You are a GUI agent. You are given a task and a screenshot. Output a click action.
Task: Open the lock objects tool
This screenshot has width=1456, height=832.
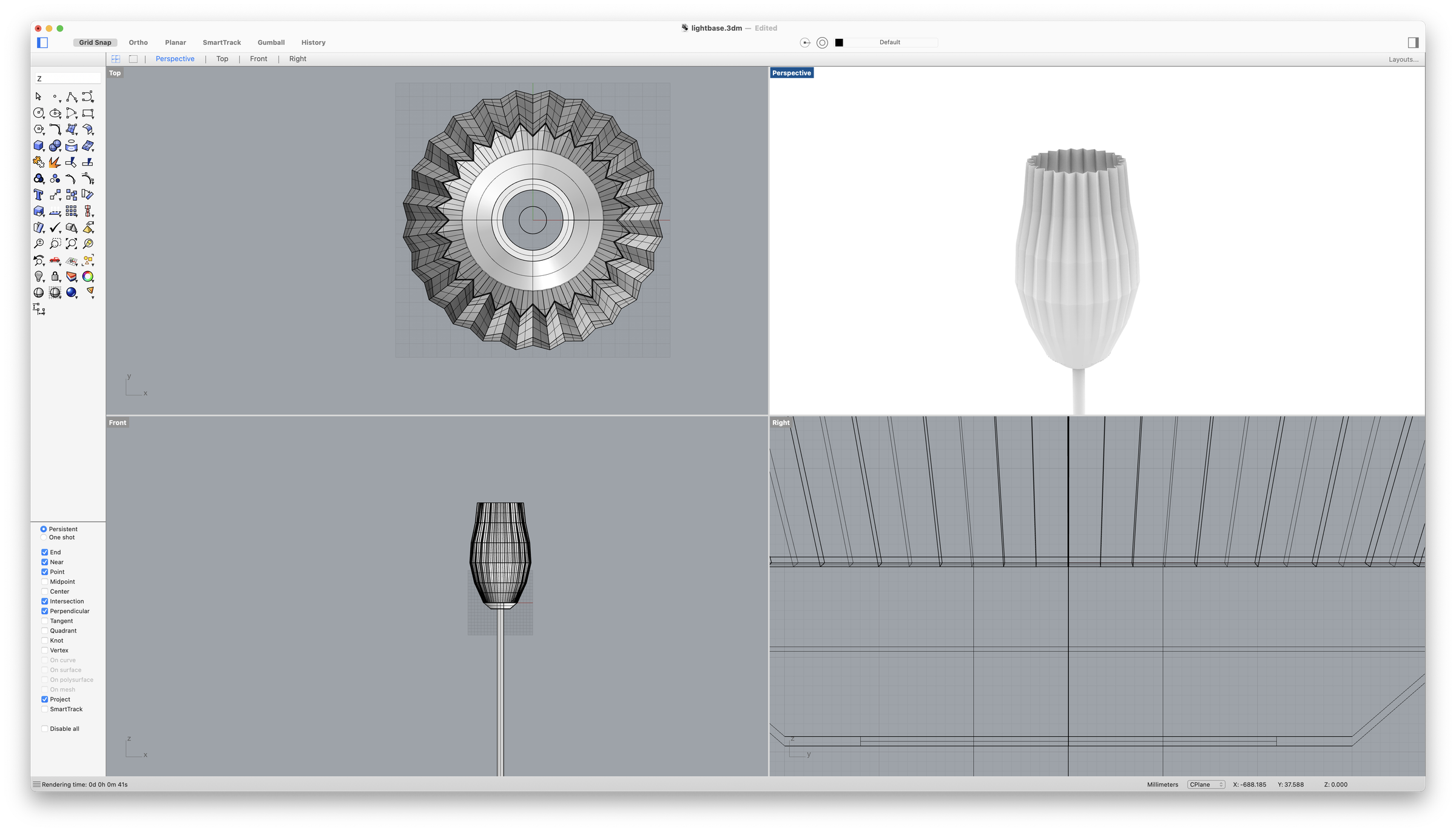pyautogui.click(x=55, y=277)
